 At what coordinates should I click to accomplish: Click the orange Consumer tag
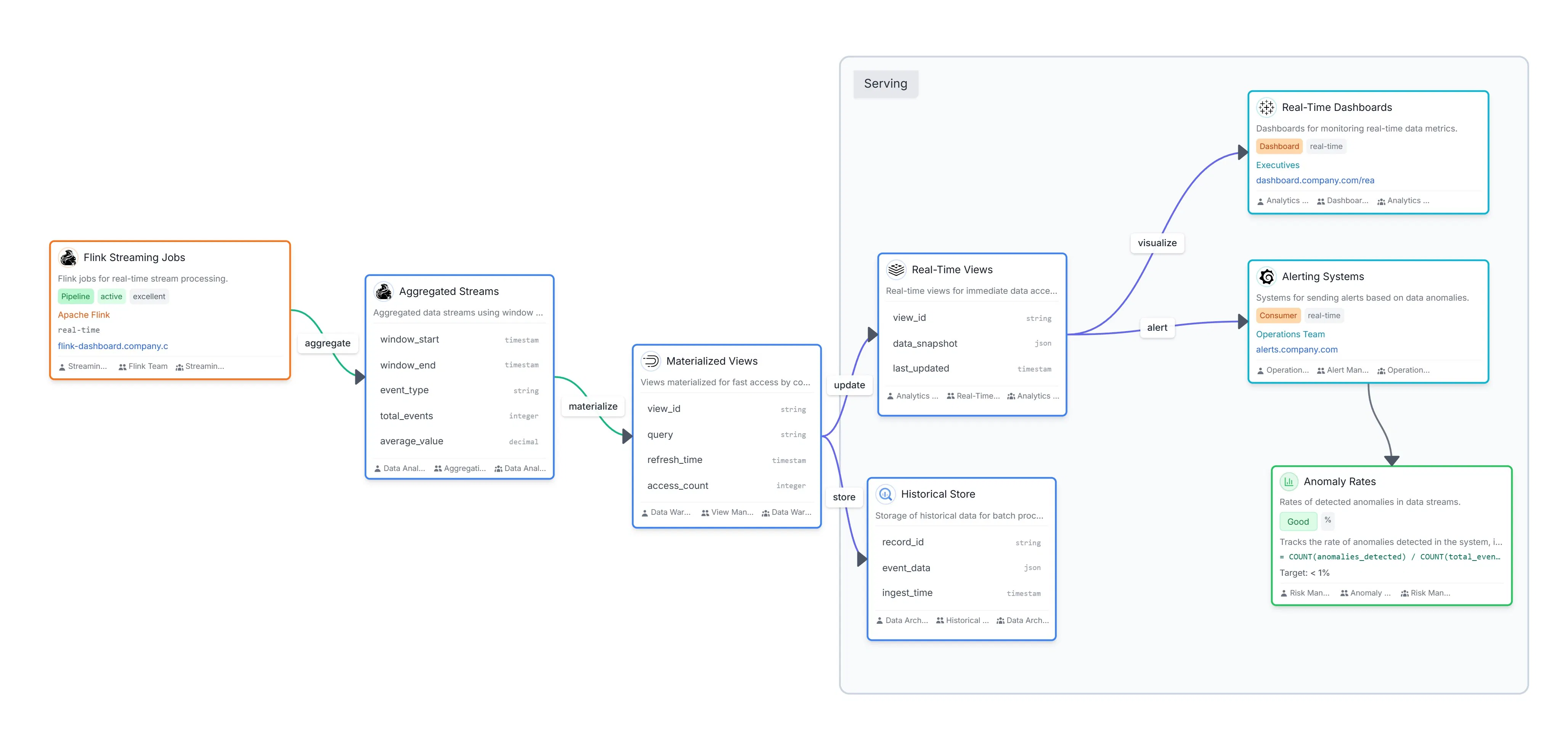[1278, 315]
